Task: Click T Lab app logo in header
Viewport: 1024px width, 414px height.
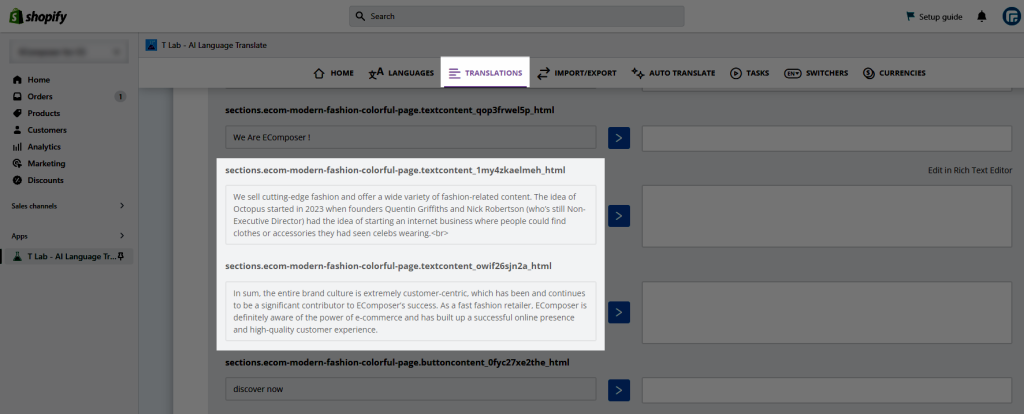Action: (152, 45)
